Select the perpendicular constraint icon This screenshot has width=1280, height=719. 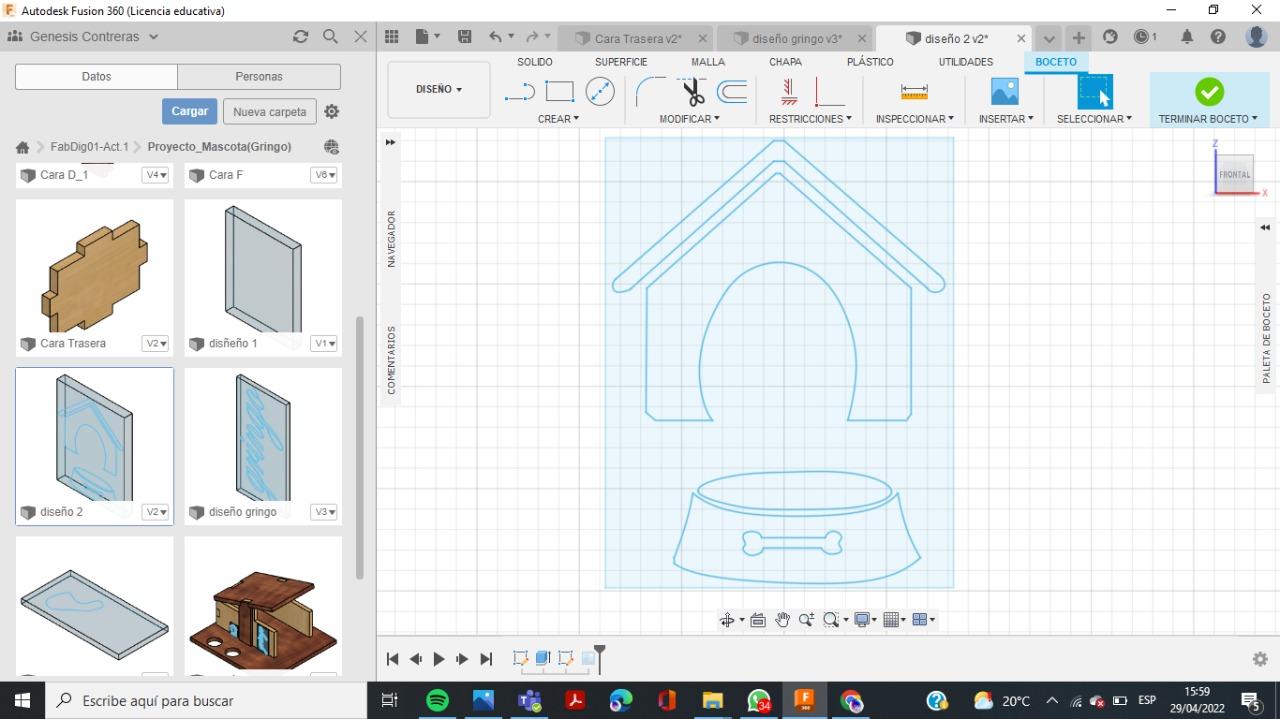(829, 92)
